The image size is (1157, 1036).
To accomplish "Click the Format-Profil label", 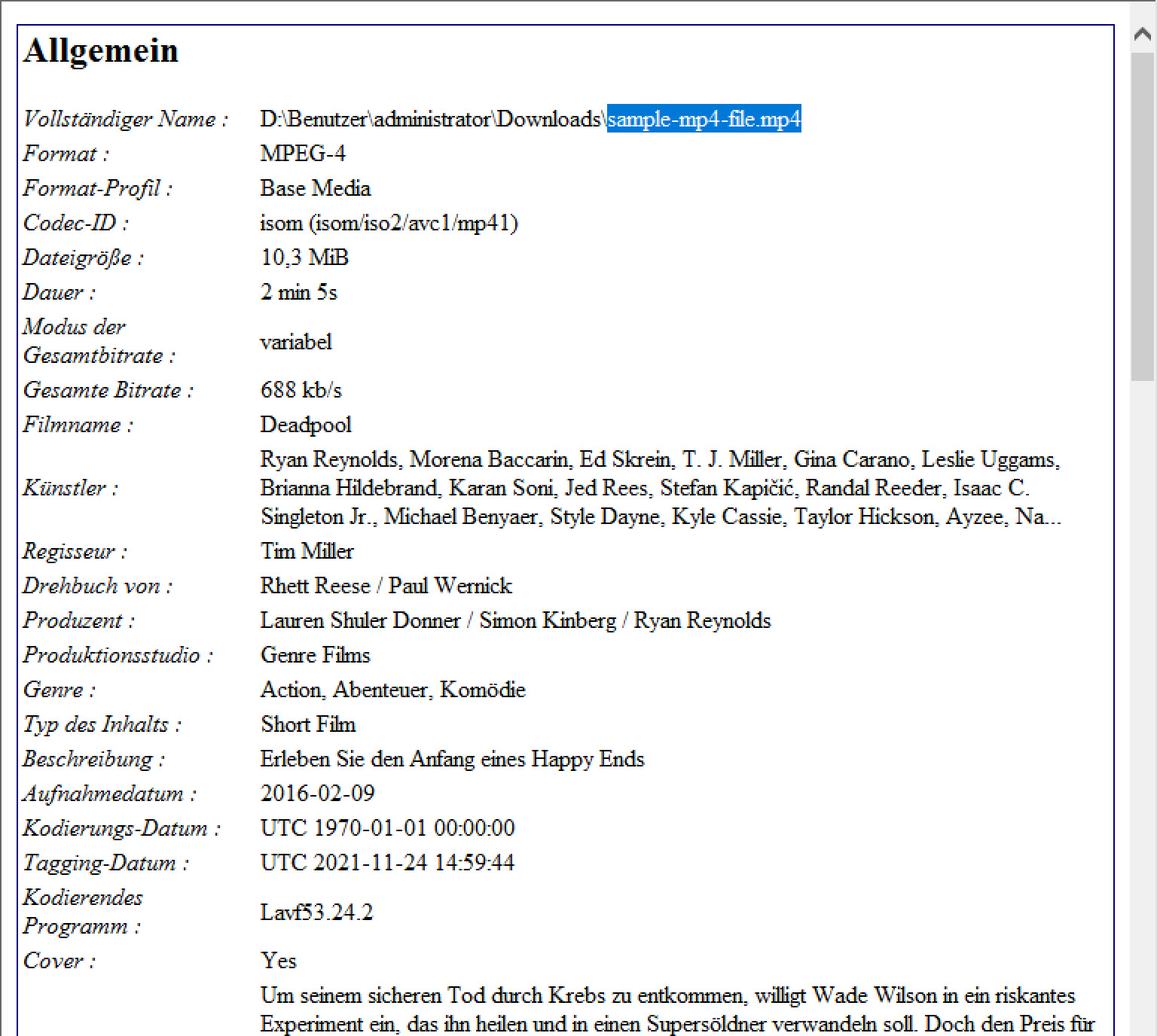I will [98, 188].
